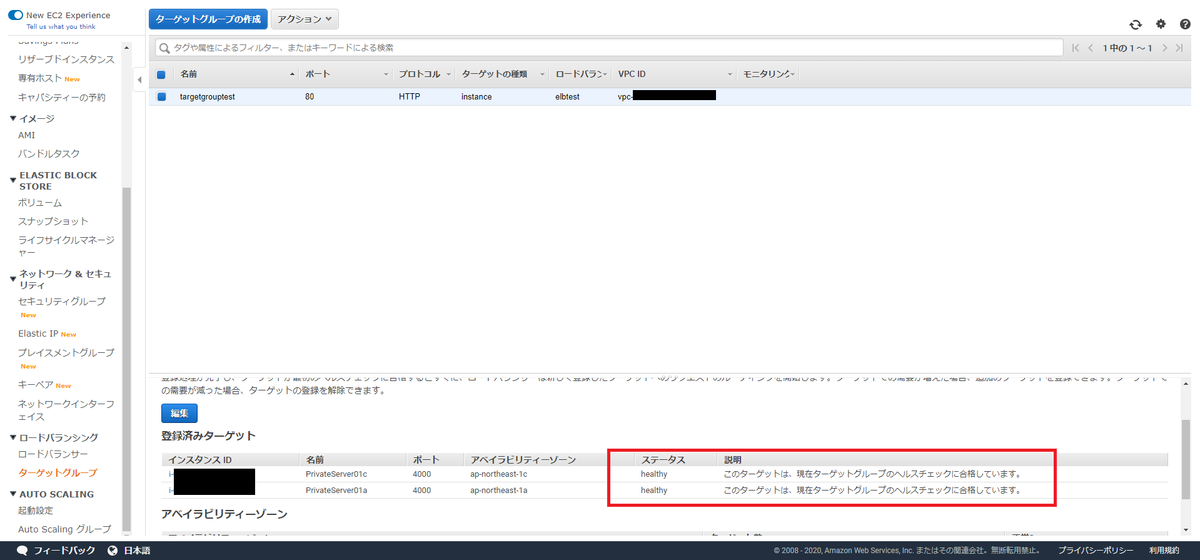This screenshot has height=560, width=1200.
Task: Open リザーブドインスタンス in the sidebar
Action: 66,59
